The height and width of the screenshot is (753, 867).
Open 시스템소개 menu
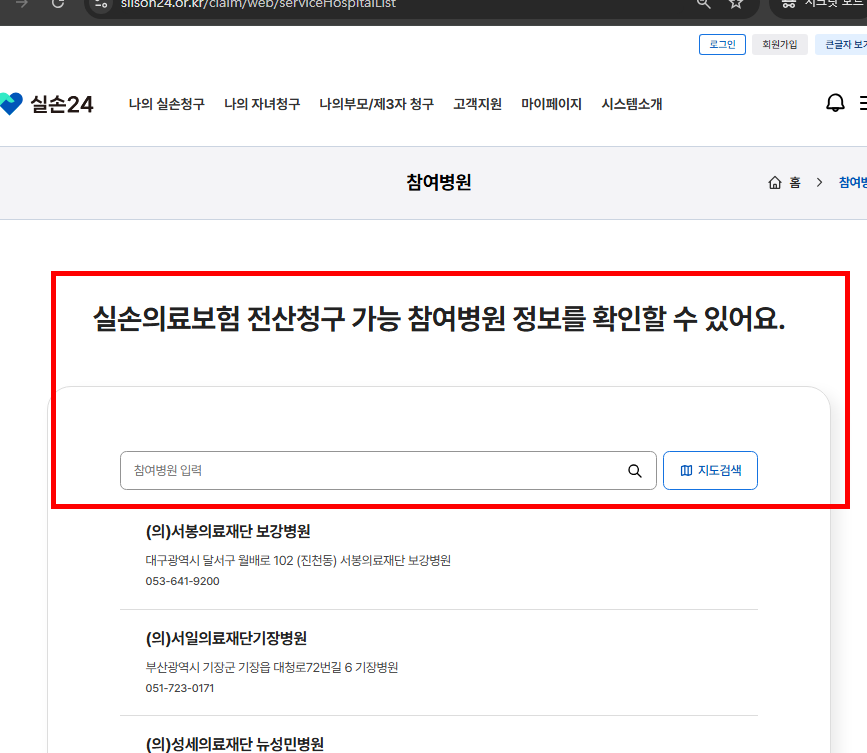(x=631, y=104)
